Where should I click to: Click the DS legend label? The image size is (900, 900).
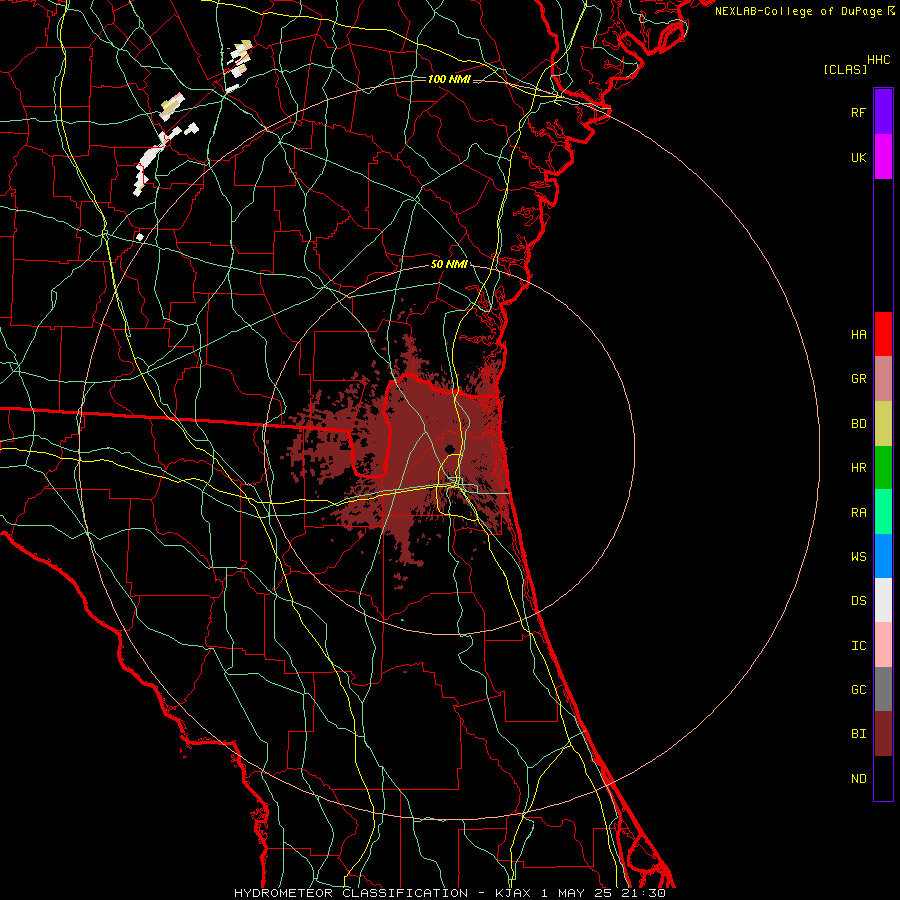pos(858,600)
